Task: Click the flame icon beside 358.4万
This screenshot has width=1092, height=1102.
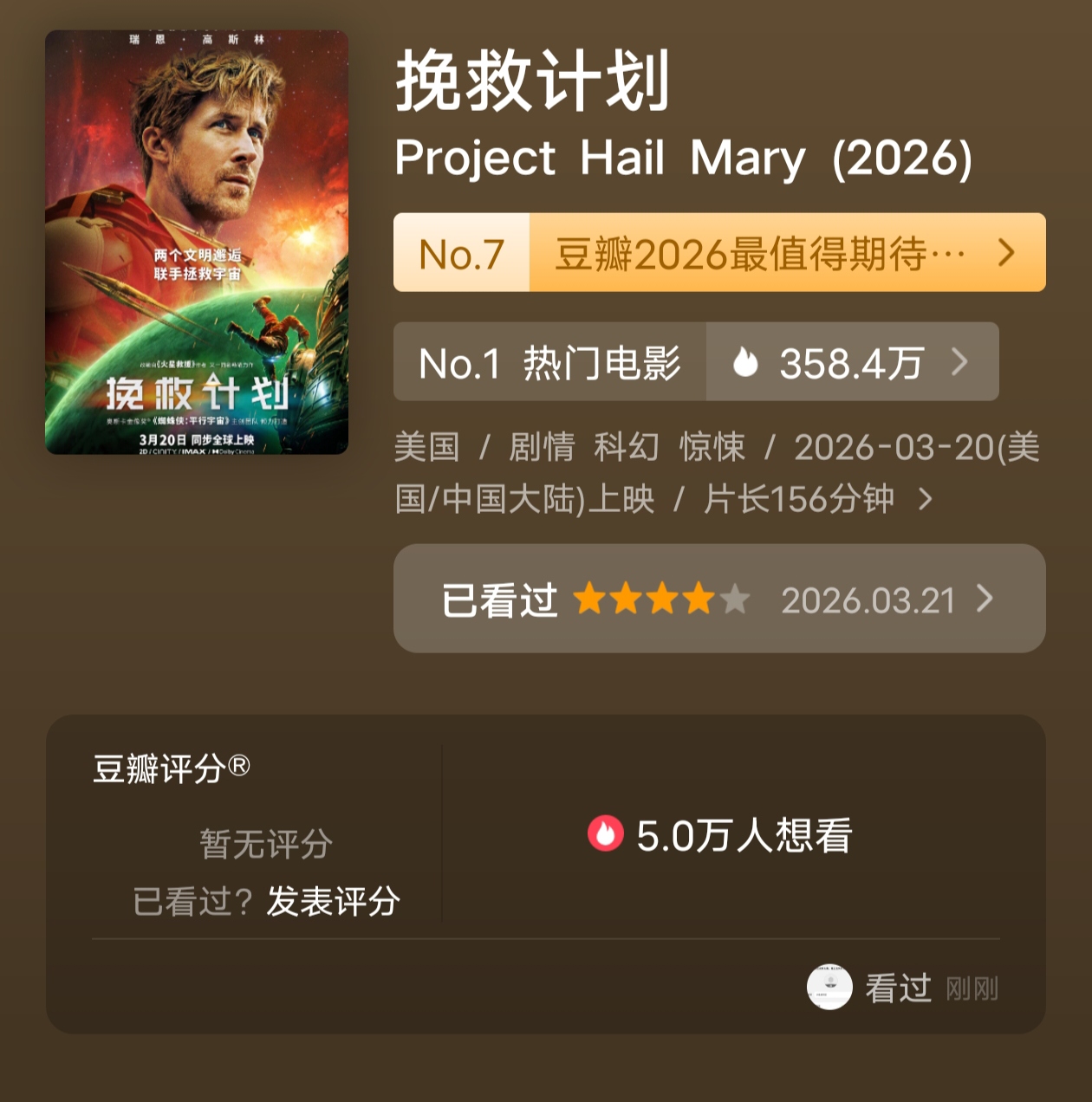Action: click(x=745, y=362)
